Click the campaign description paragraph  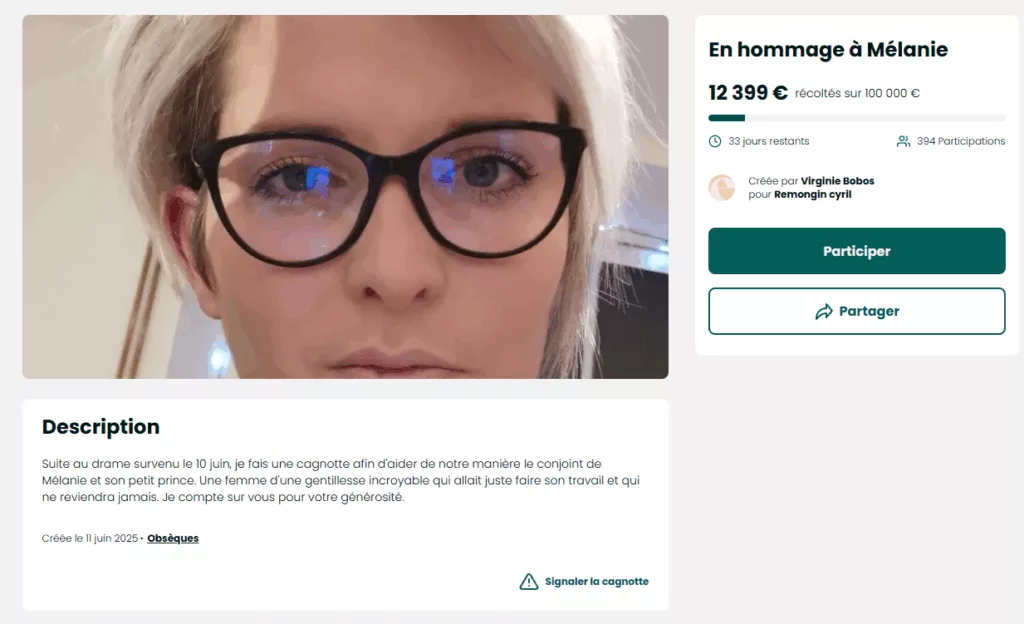(x=341, y=480)
